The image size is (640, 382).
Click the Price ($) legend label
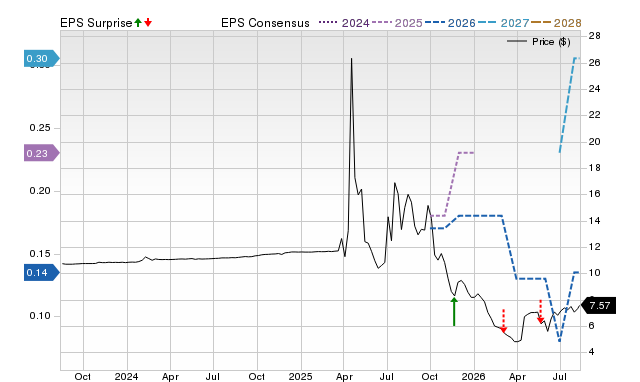[551, 42]
